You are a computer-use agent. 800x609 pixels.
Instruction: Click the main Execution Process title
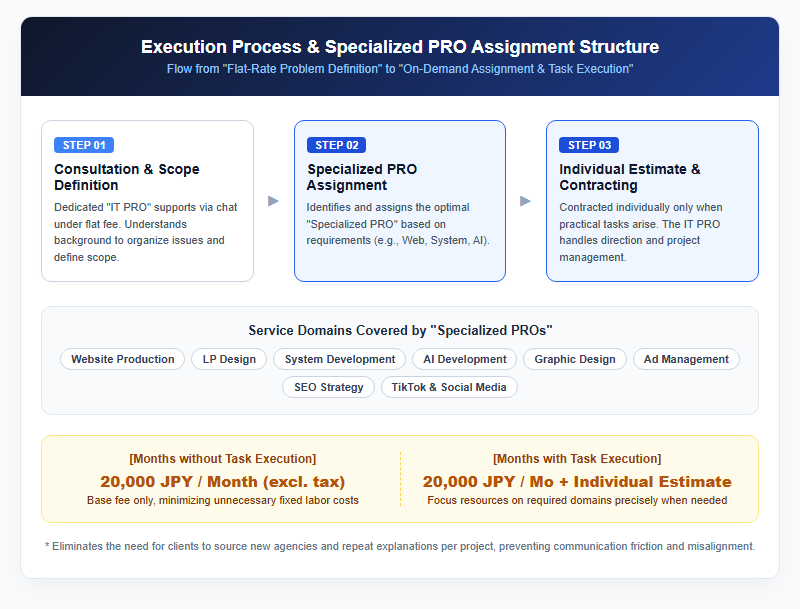(x=400, y=47)
